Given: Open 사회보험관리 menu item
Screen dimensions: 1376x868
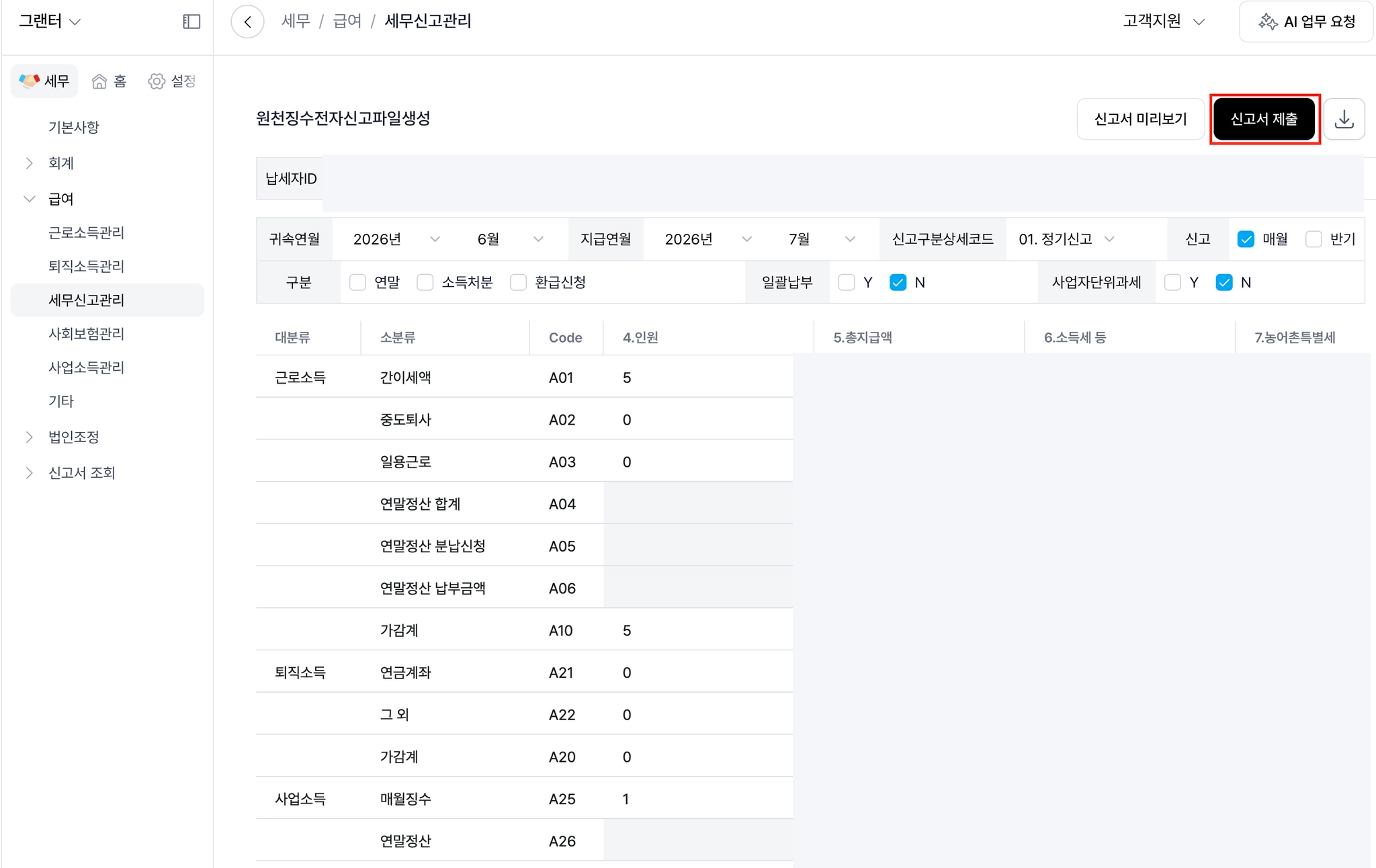Looking at the screenshot, I should pos(86,334).
